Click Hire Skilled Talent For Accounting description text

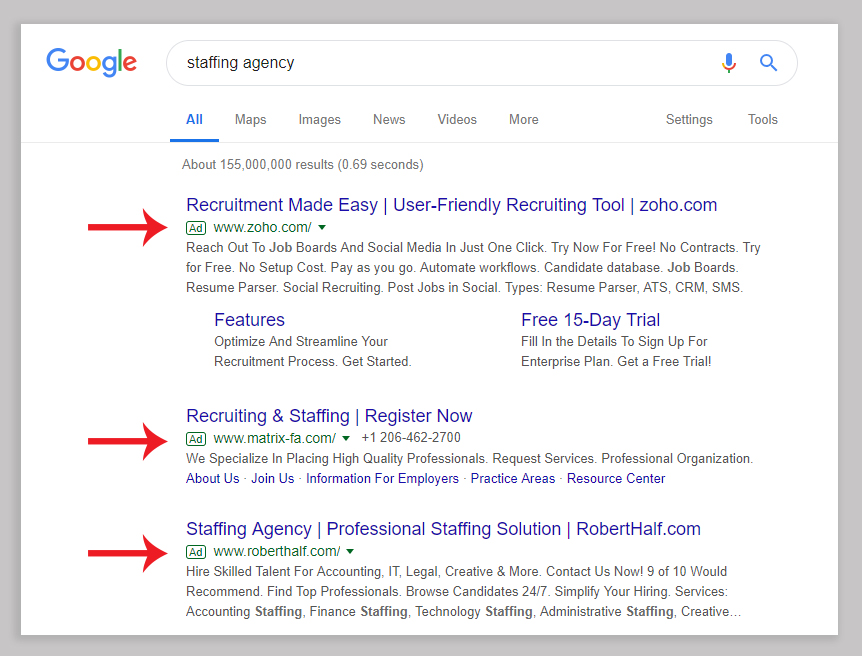(463, 592)
